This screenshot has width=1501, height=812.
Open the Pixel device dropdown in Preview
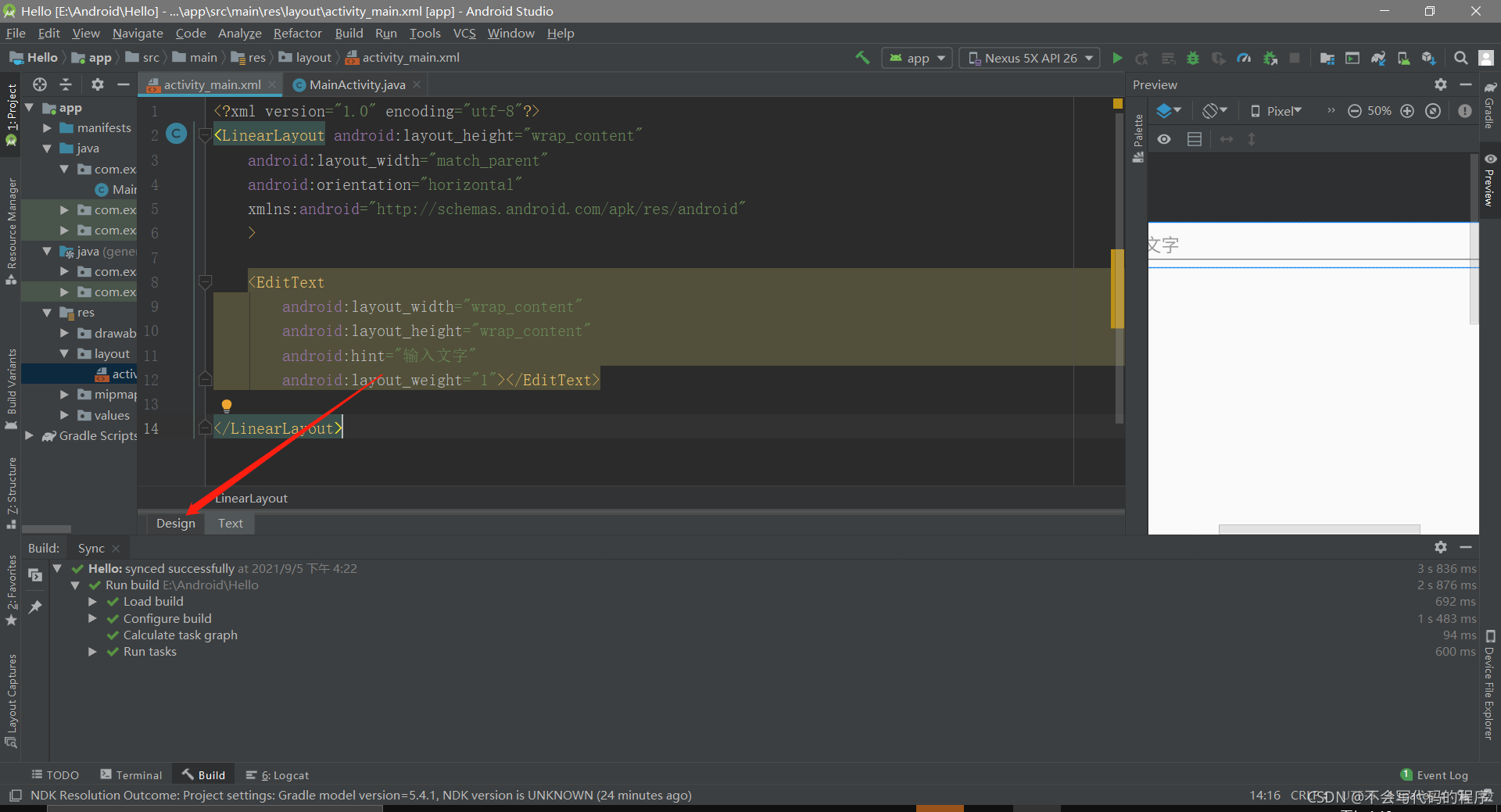[1276, 111]
